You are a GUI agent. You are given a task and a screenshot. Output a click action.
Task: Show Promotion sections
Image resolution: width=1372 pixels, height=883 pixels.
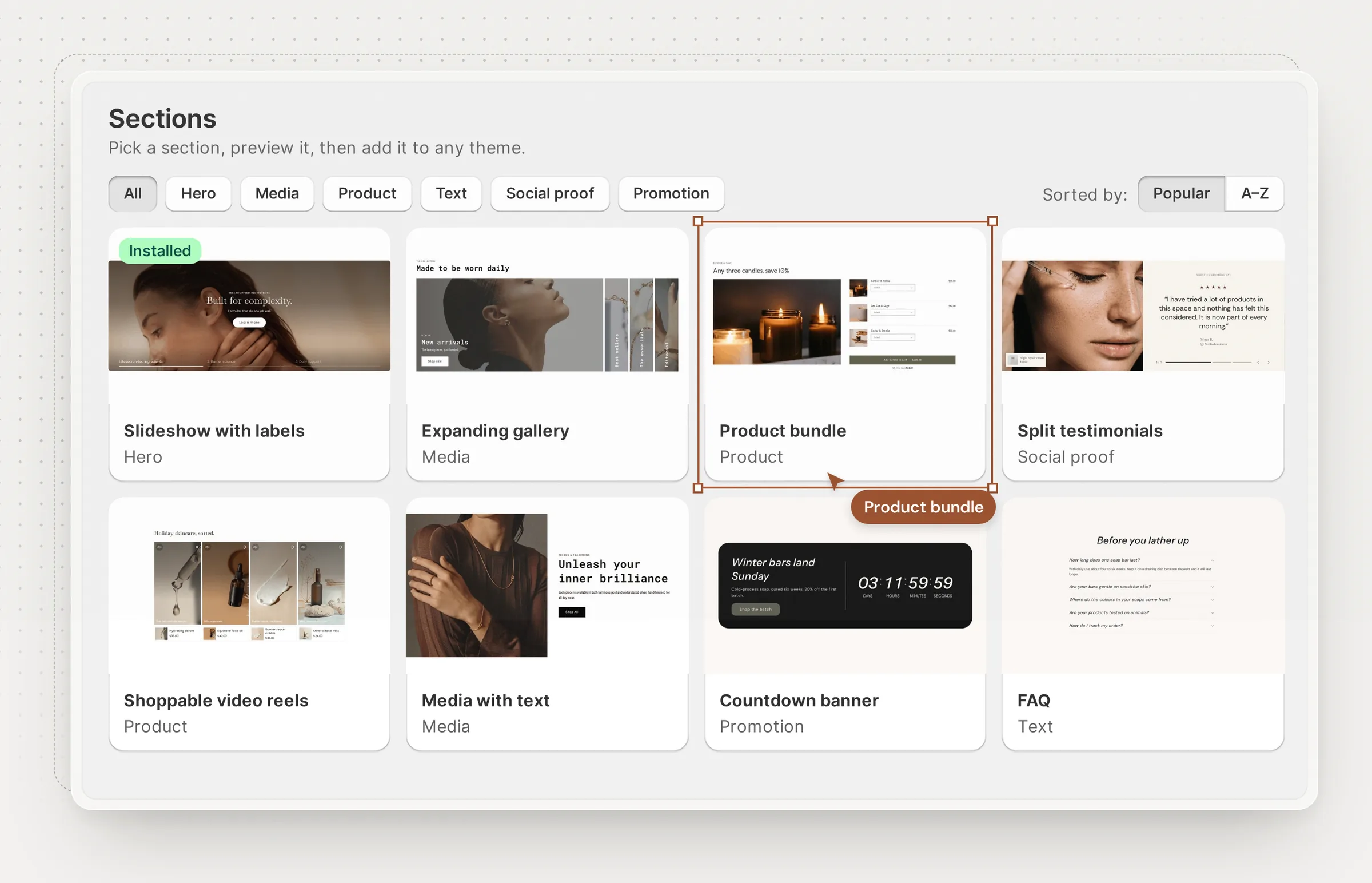tap(671, 194)
